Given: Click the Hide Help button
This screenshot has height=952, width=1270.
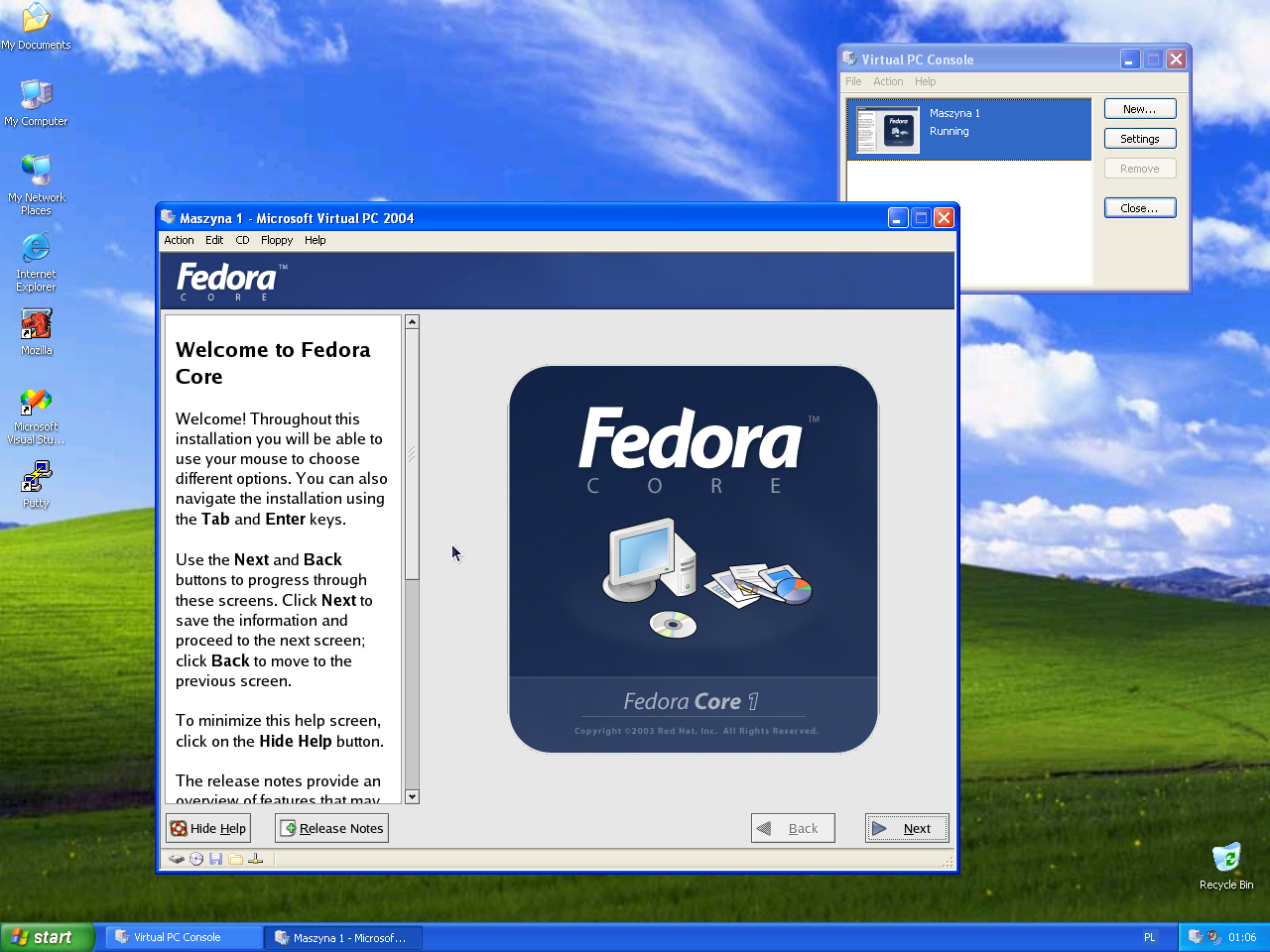Looking at the screenshot, I should tap(208, 828).
